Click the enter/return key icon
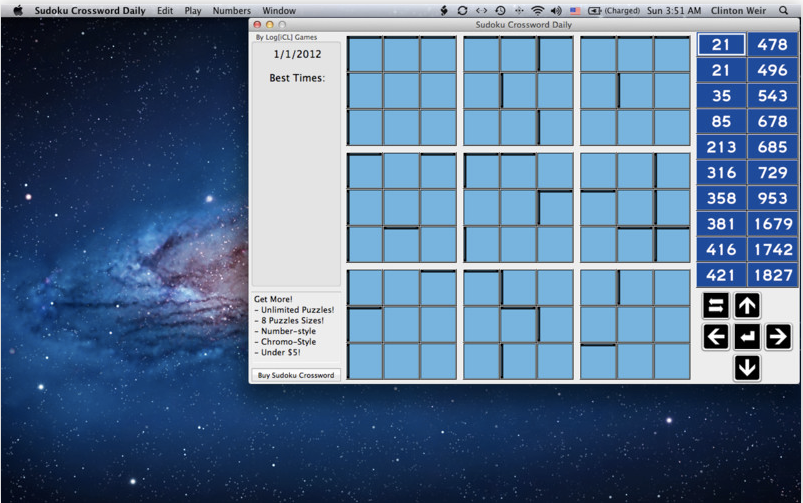Image resolution: width=803 pixels, height=503 pixels. pyautogui.click(x=747, y=337)
